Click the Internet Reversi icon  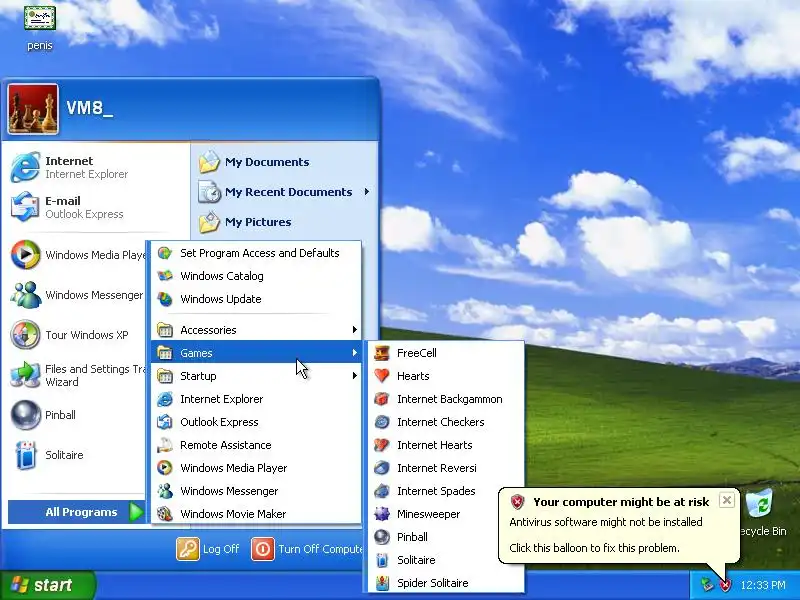click(382, 468)
